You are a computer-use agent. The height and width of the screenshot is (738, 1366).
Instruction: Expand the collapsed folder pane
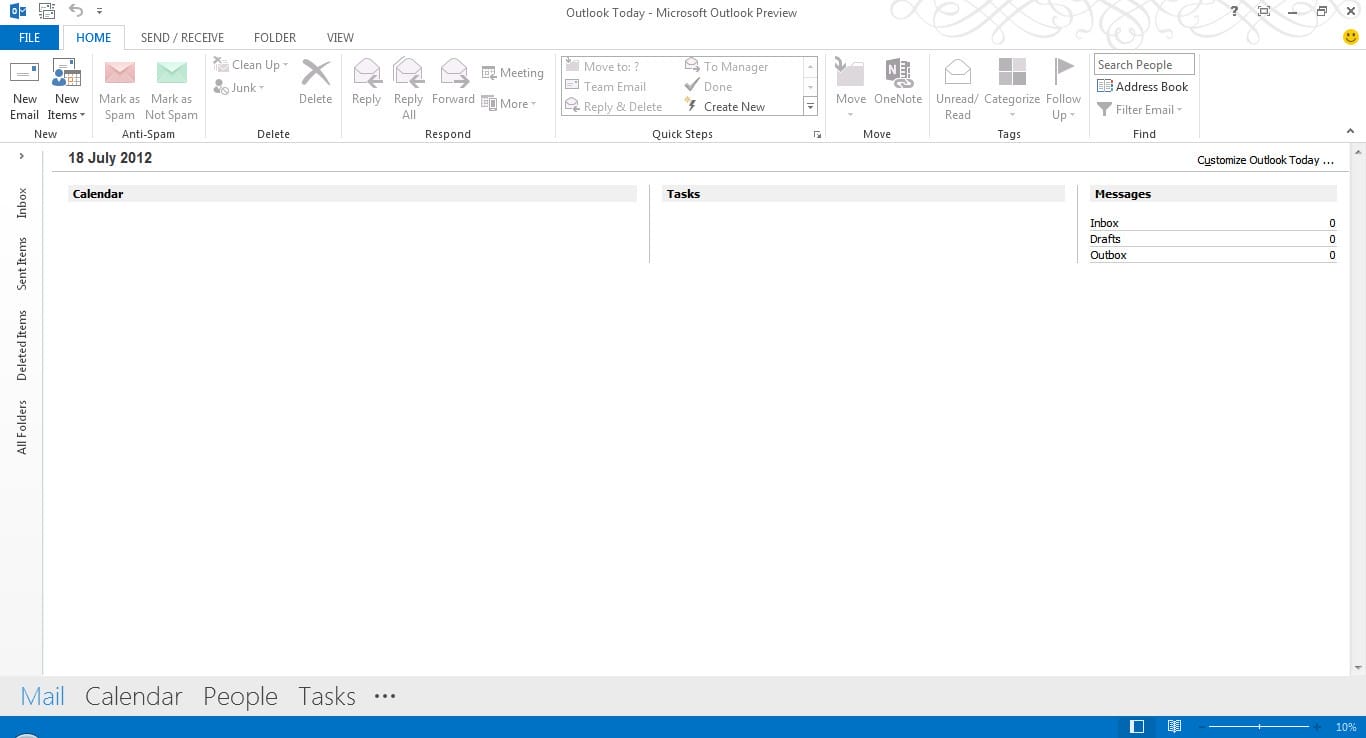pos(21,156)
